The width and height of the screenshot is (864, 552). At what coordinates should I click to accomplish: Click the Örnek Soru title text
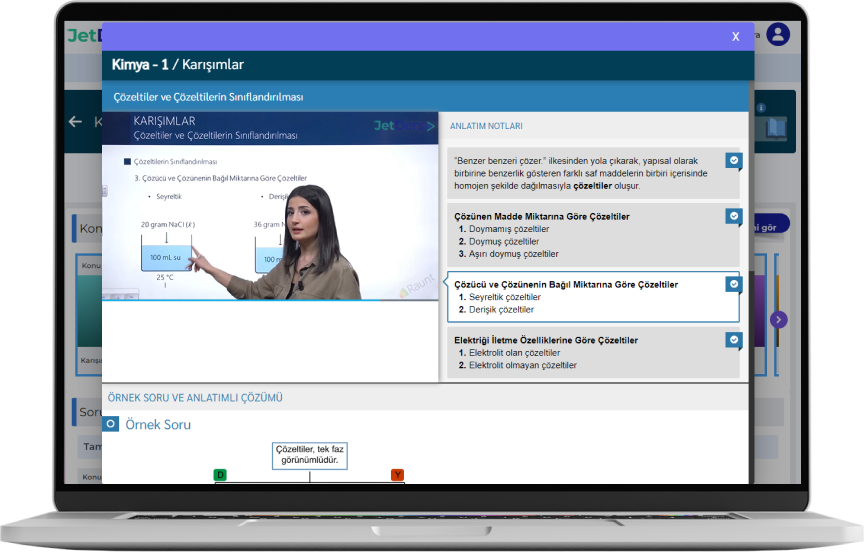click(x=158, y=425)
